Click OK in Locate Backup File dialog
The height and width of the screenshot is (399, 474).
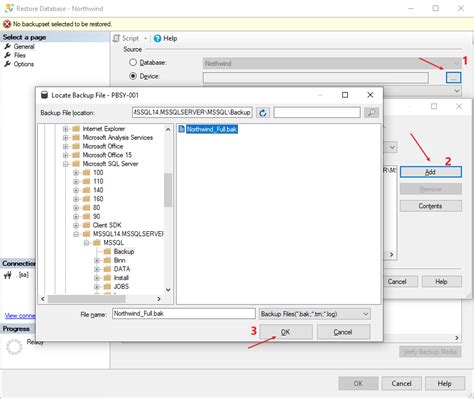click(x=286, y=332)
